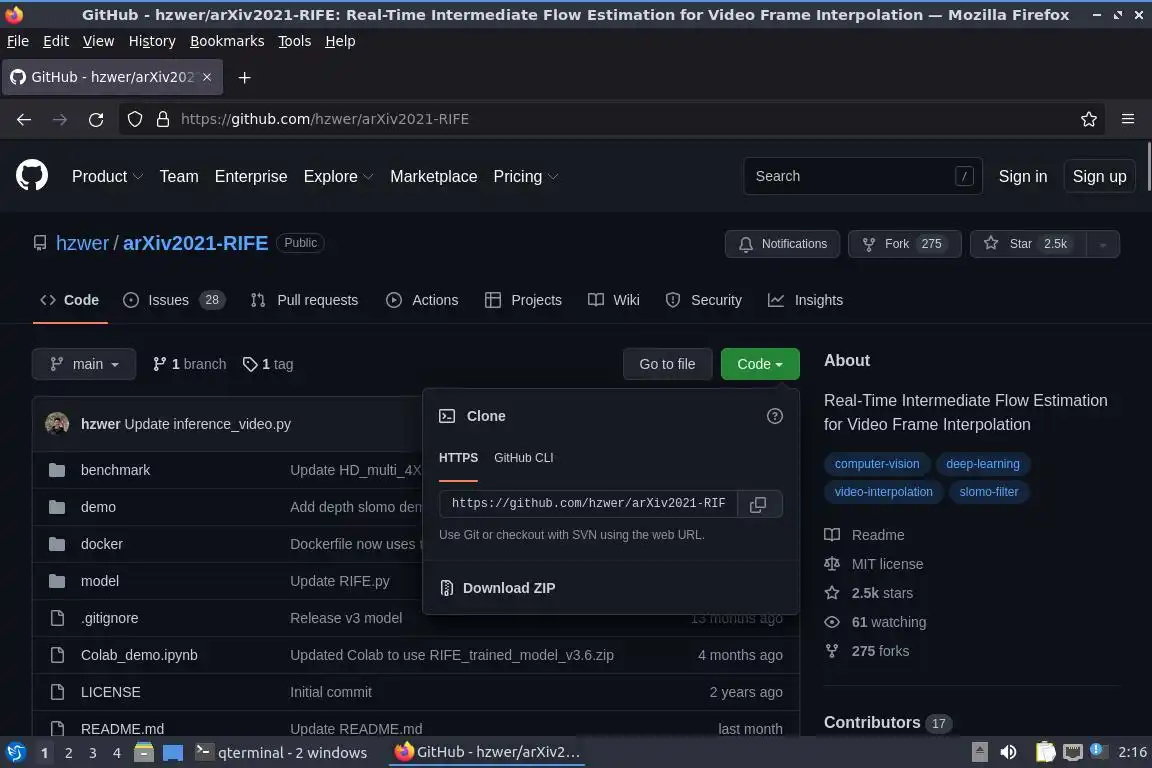This screenshot has height=768, width=1152.
Task: Reload the page in Firefox
Action: pos(96,119)
